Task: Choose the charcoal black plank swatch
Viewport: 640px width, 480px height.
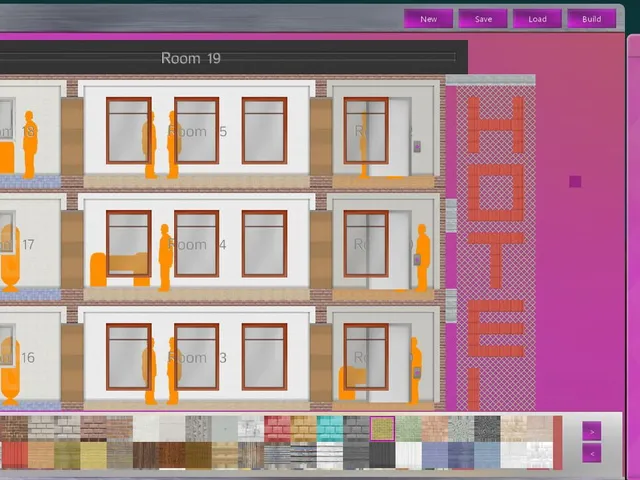Action: pyautogui.click(x=382, y=455)
